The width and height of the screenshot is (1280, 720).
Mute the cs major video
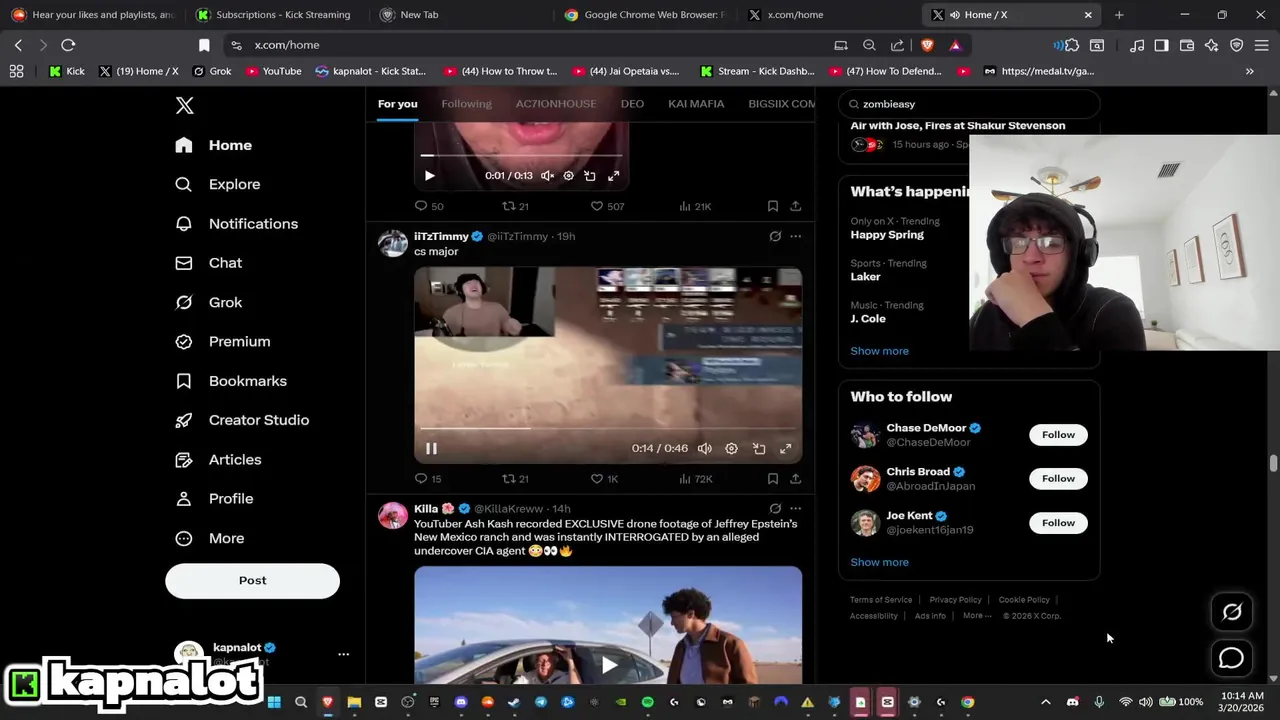click(705, 449)
